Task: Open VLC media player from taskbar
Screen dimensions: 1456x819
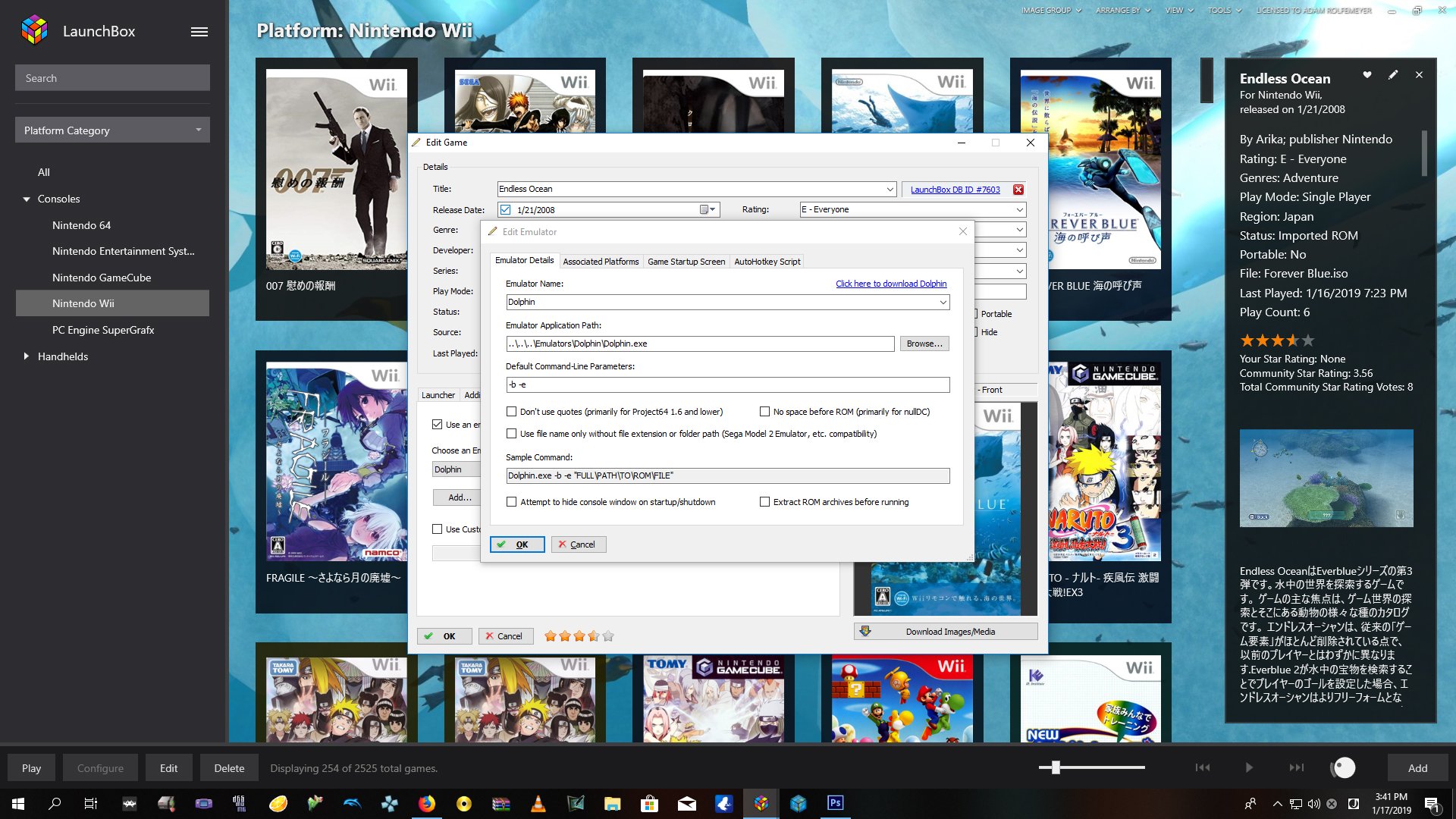Action: [538, 804]
